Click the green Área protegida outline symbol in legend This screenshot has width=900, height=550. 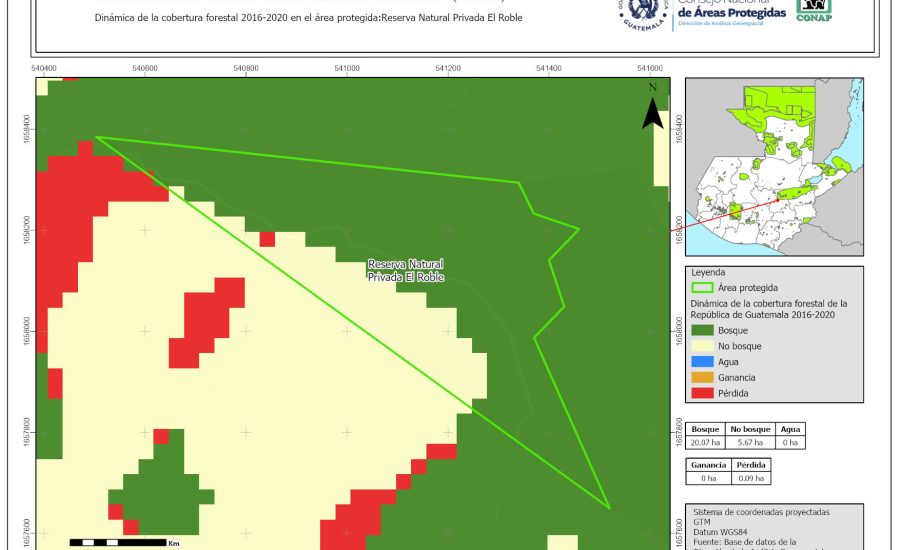[x=702, y=287]
